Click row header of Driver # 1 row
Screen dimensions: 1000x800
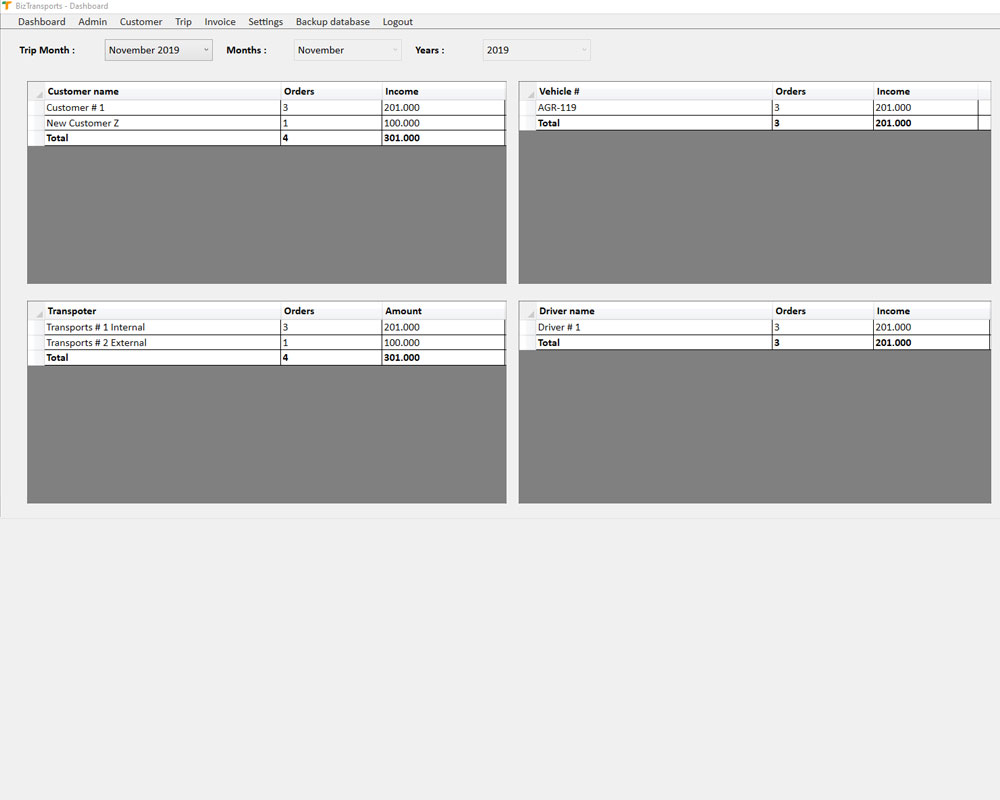click(527, 327)
